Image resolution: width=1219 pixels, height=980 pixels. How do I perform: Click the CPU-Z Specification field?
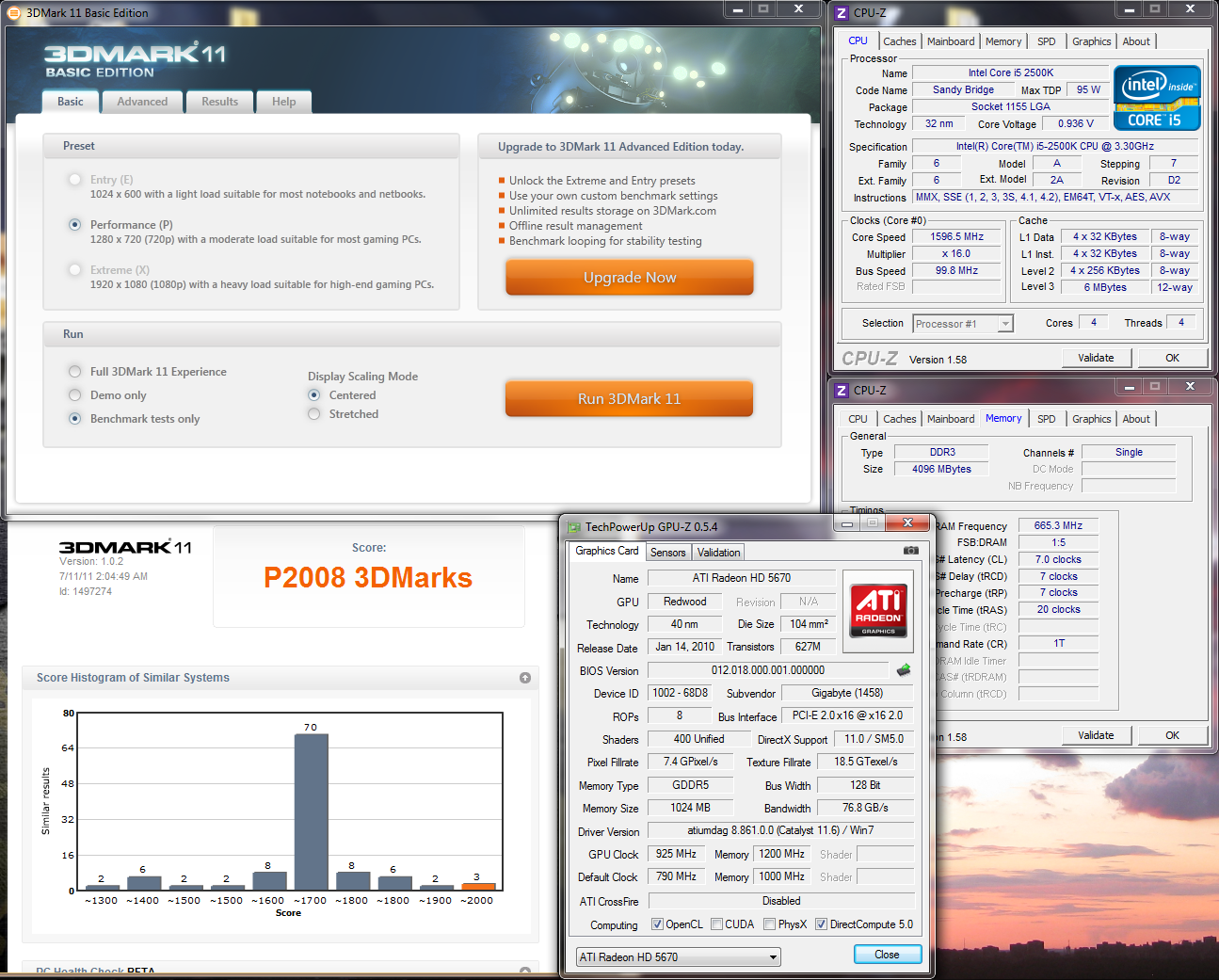coord(1056,147)
